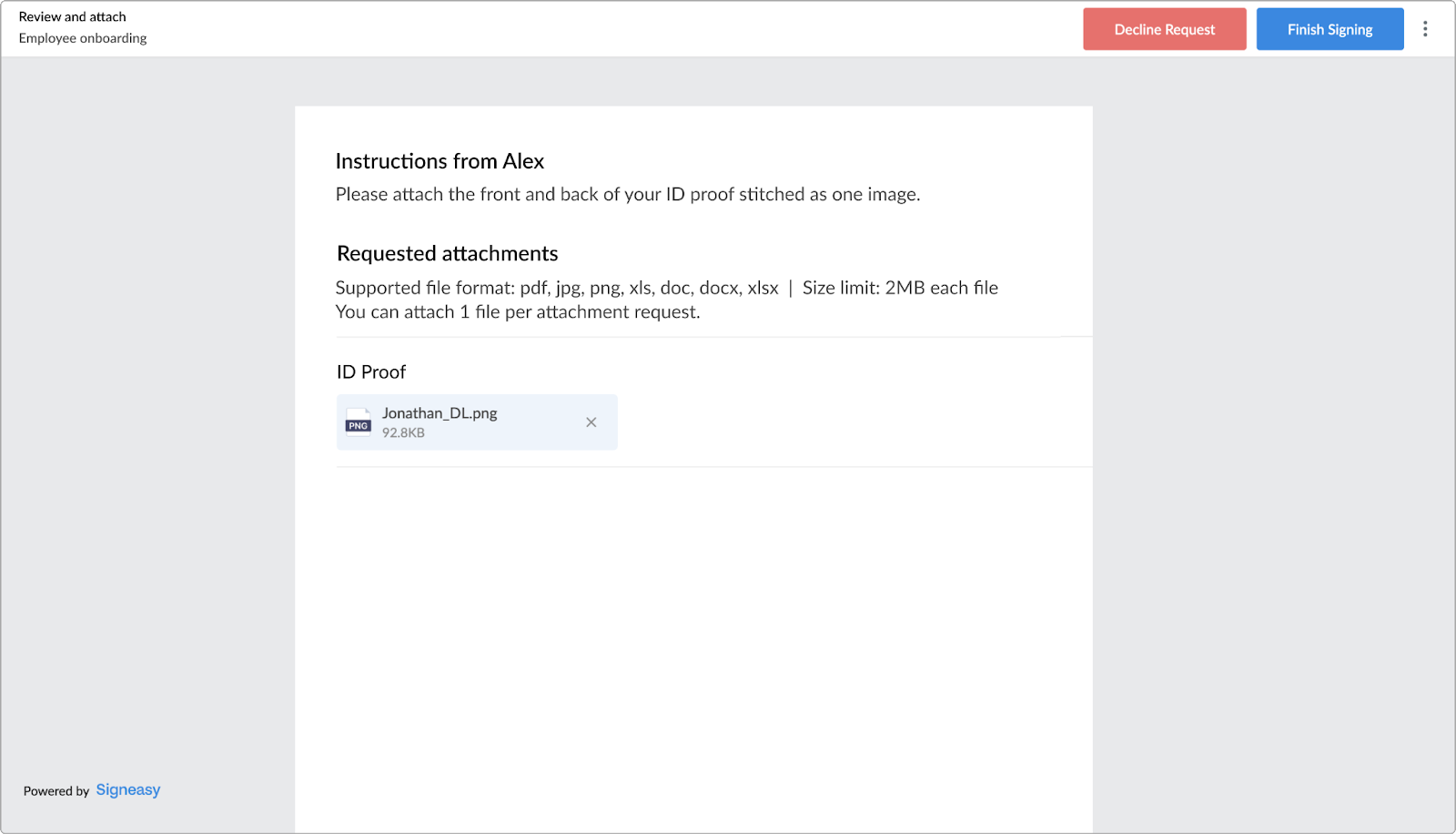Remove the Jonathan_DL.png attachment
This screenshot has height=834, width=1456.
click(x=591, y=422)
